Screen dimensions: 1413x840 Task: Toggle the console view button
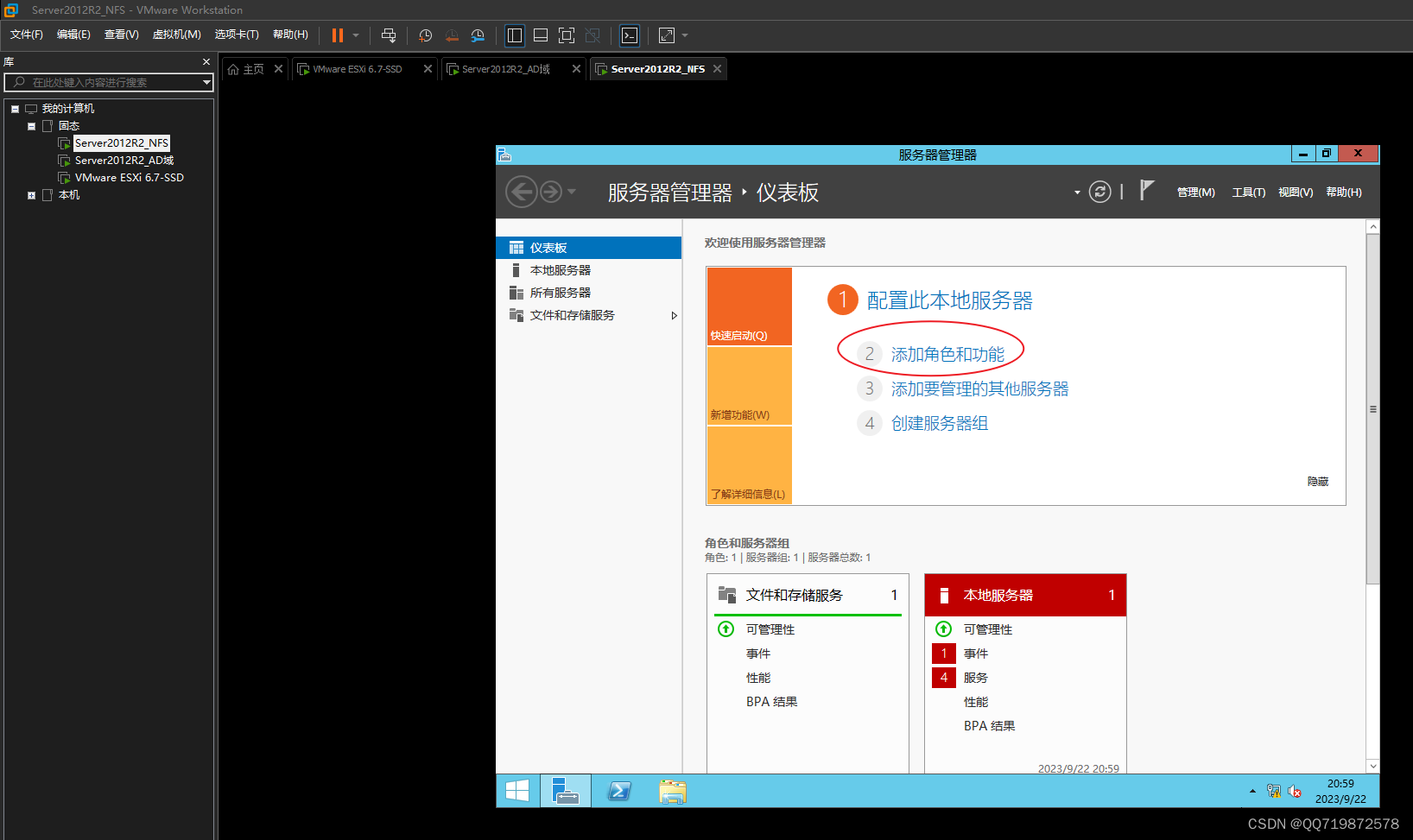(x=630, y=35)
